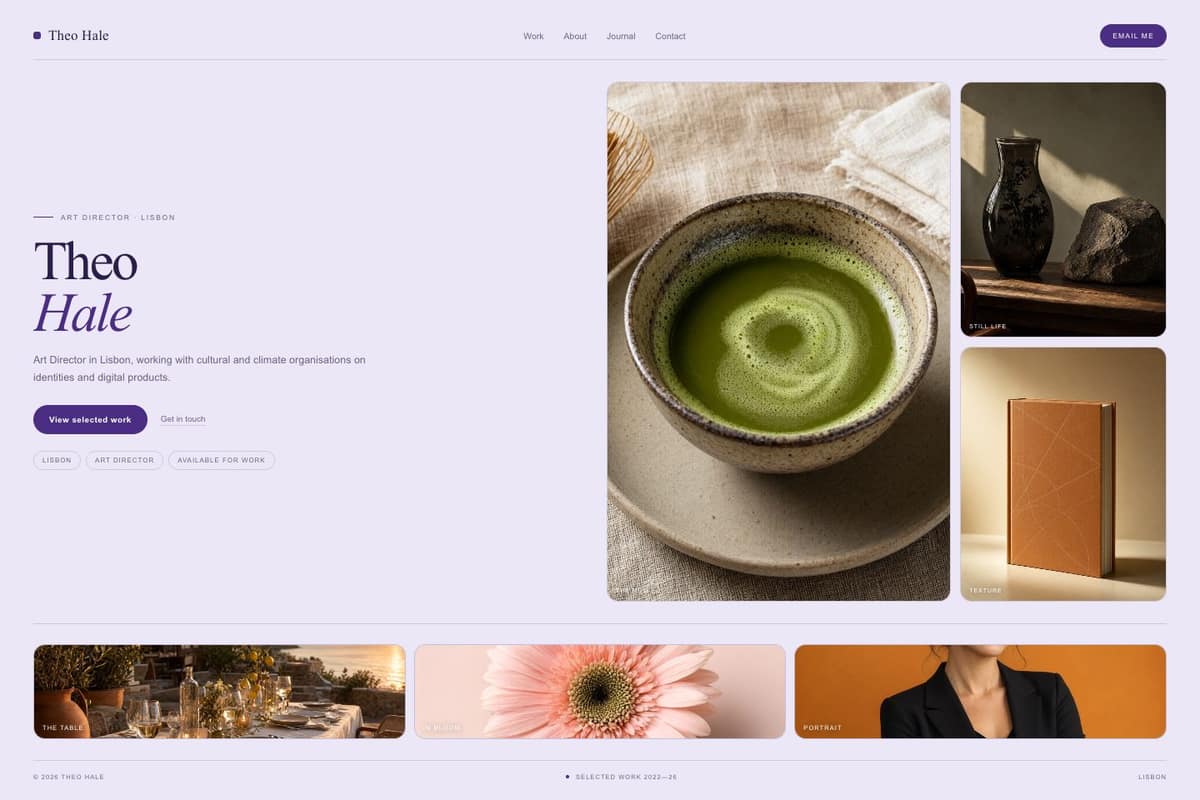1200x800 pixels.
Task: Open The Table dinner photo
Action: [x=219, y=691]
